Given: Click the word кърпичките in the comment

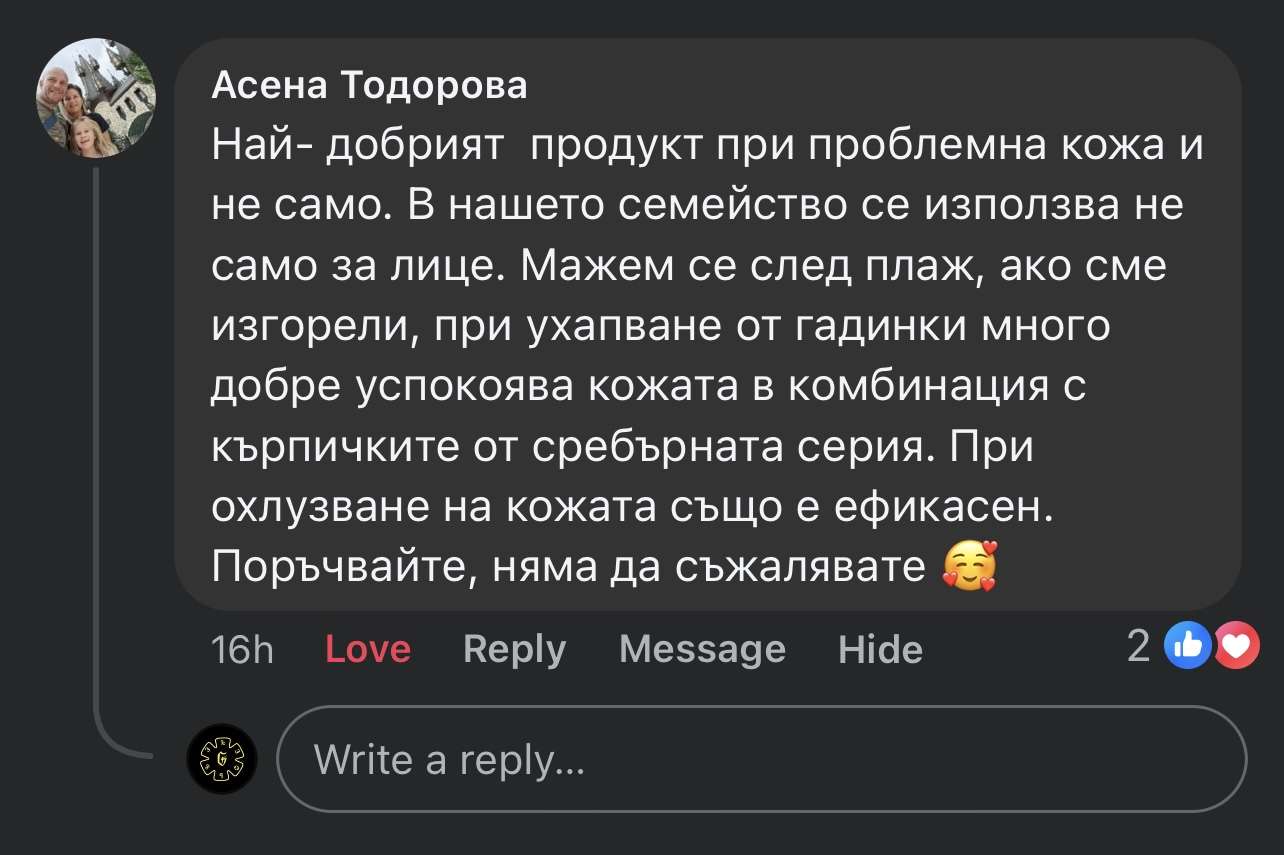Looking at the screenshot, I should pyautogui.click(x=336, y=447).
